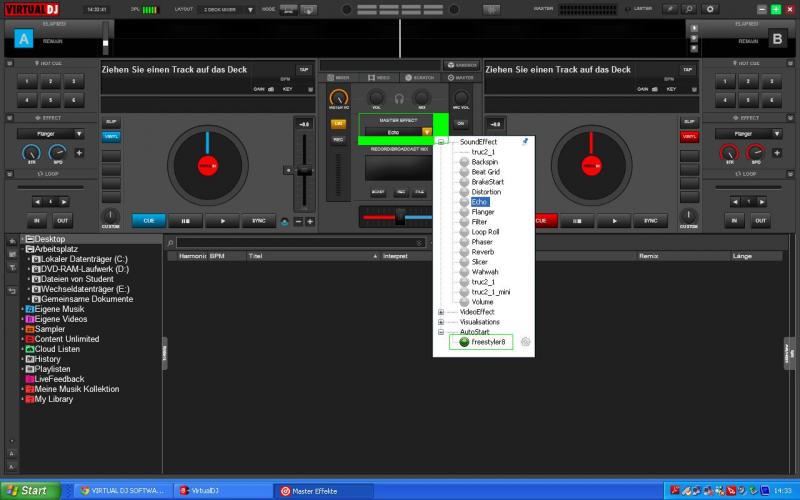Click the Start button on taskbar
800x500 pixels.
point(29,491)
